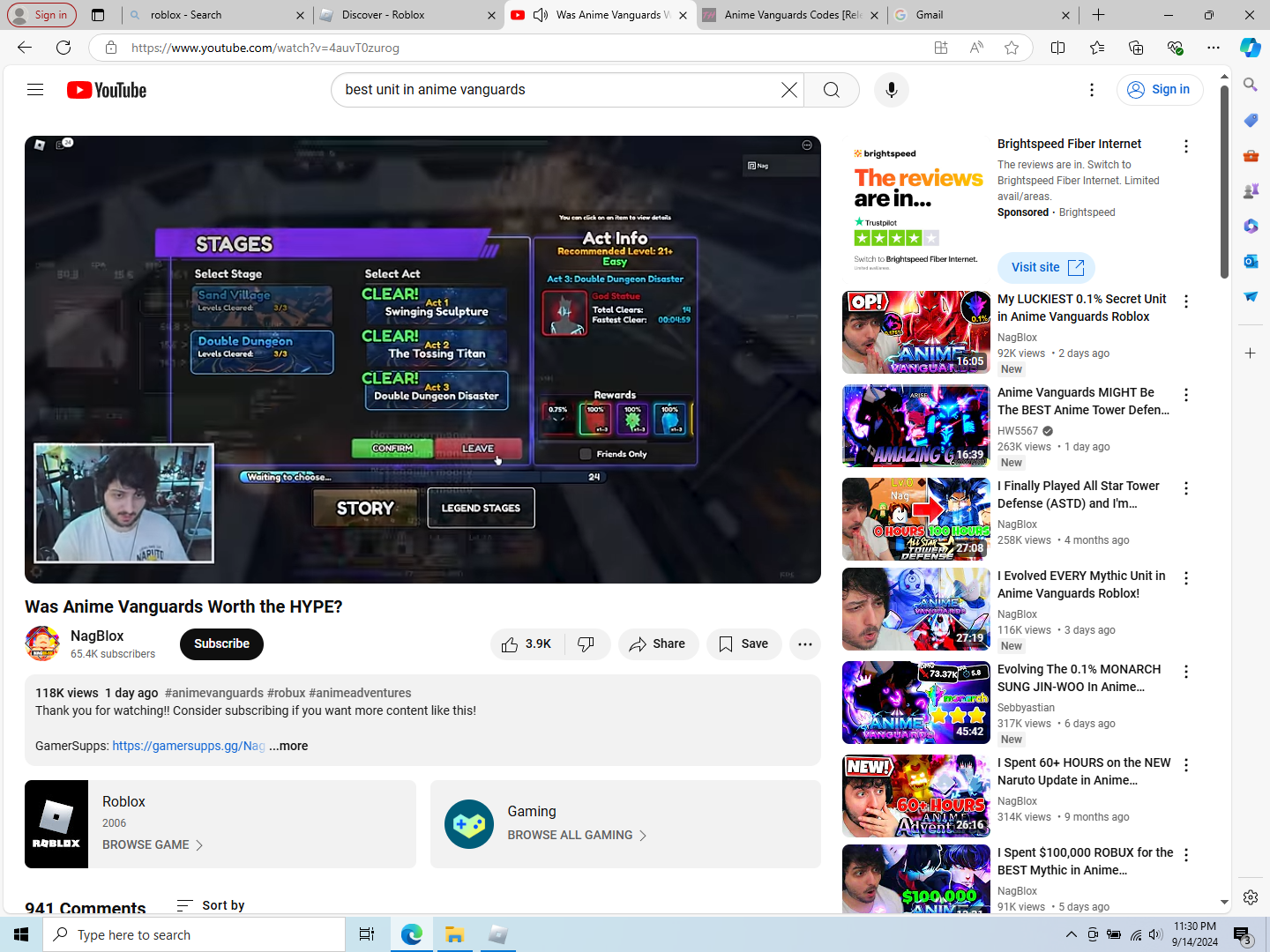The width and height of the screenshot is (1270, 952).
Task: Like the video with thumbs up
Action: click(527, 644)
